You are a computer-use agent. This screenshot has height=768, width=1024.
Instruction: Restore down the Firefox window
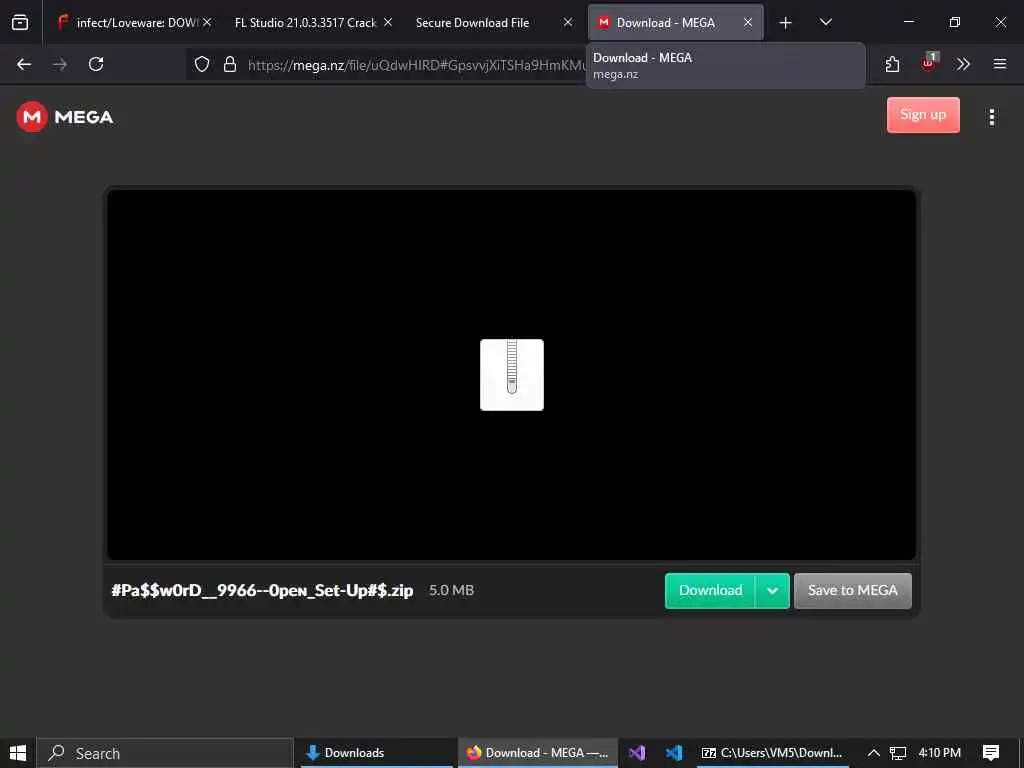coord(954,22)
